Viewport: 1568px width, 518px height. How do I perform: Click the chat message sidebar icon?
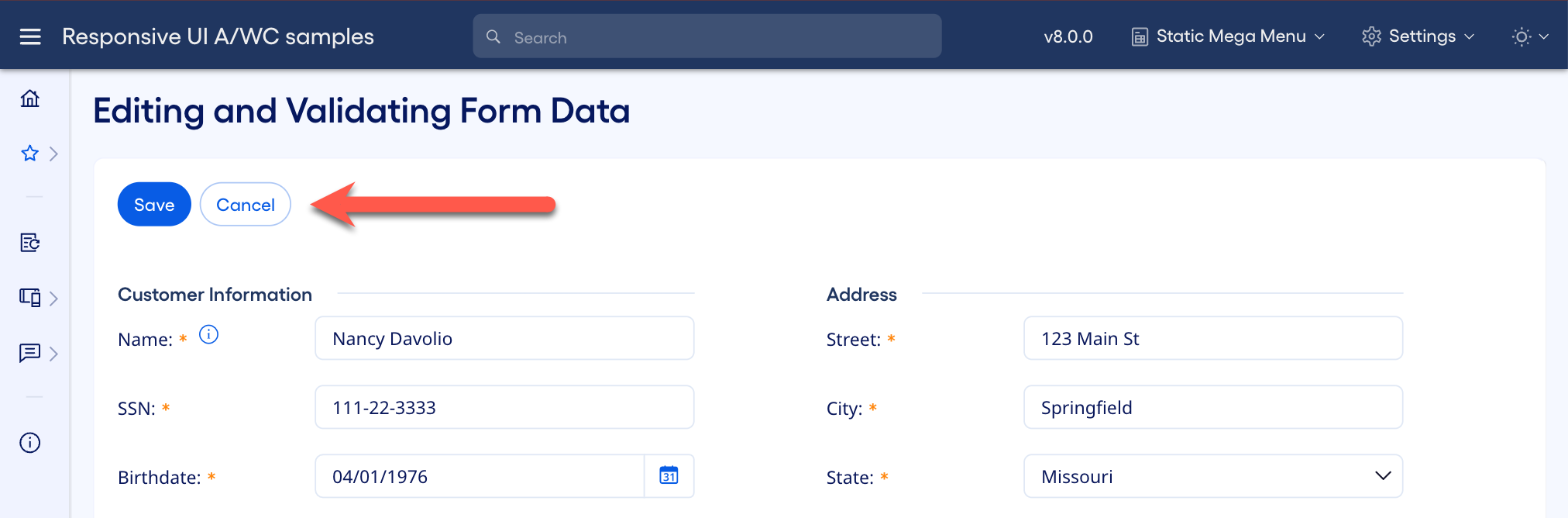pos(29,354)
